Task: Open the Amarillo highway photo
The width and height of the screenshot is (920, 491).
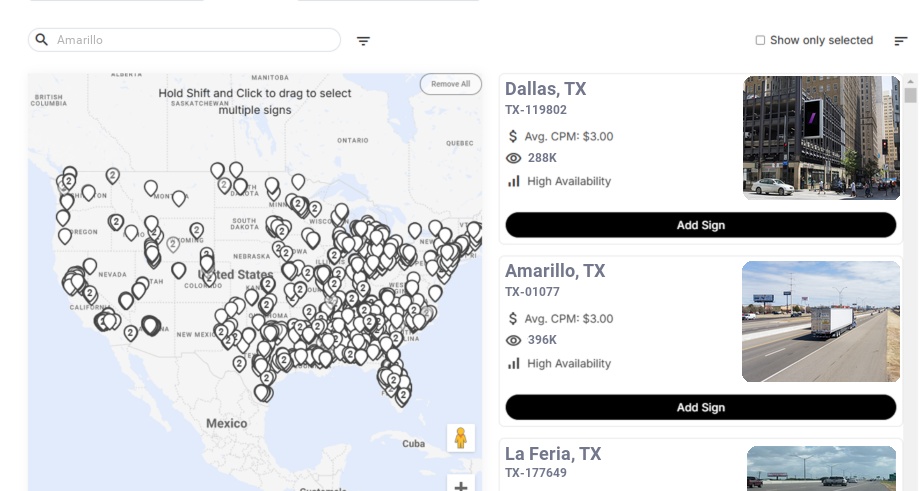Action: tap(819, 322)
